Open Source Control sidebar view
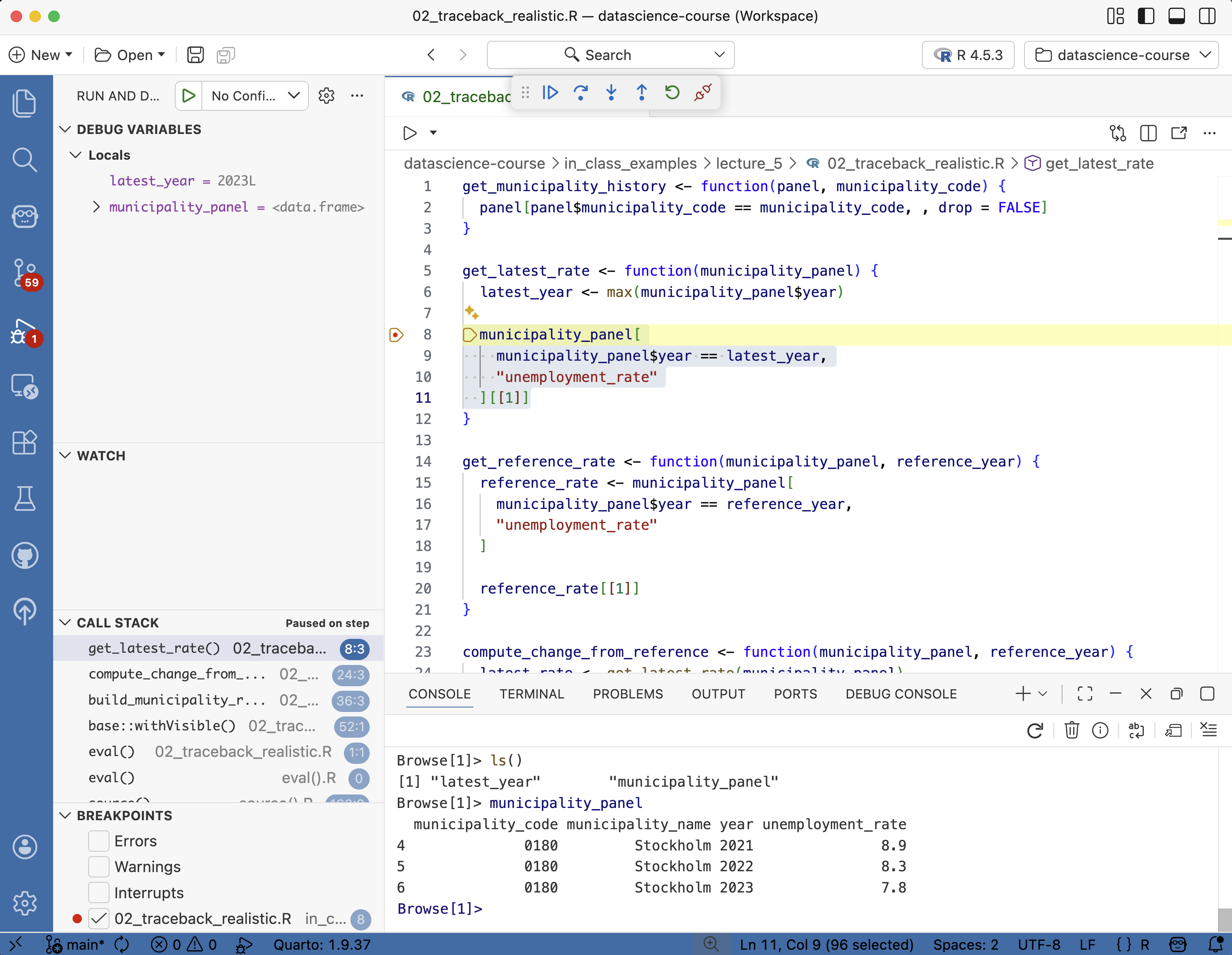The image size is (1232, 955). pos(25,273)
